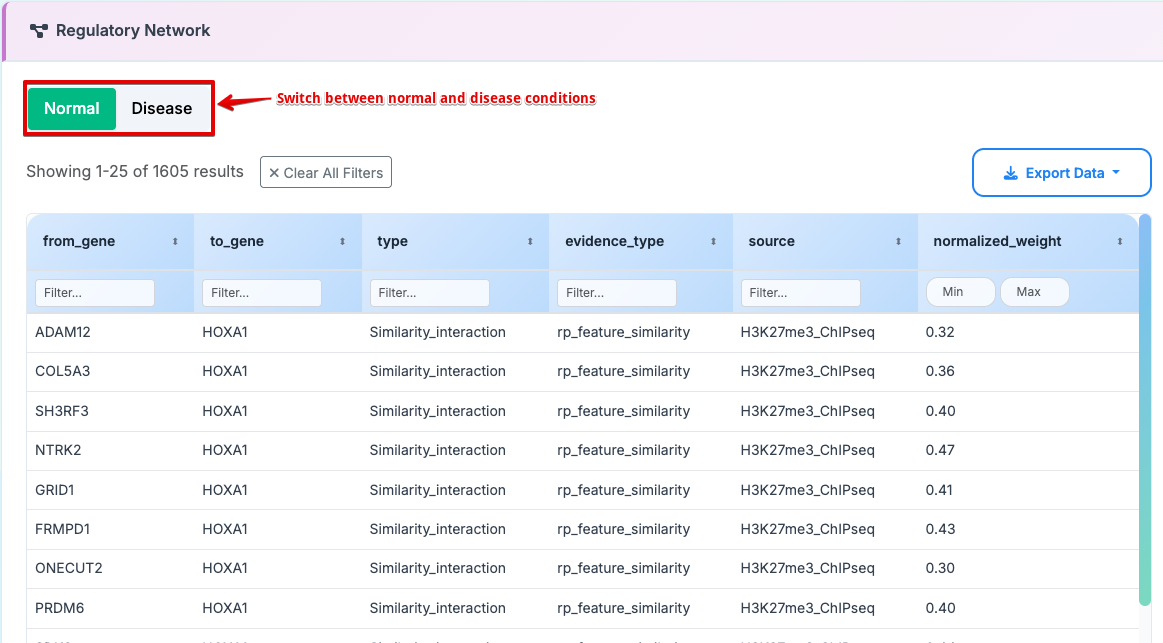
Task: Sort by to_gene column arrows
Action: tap(342, 242)
